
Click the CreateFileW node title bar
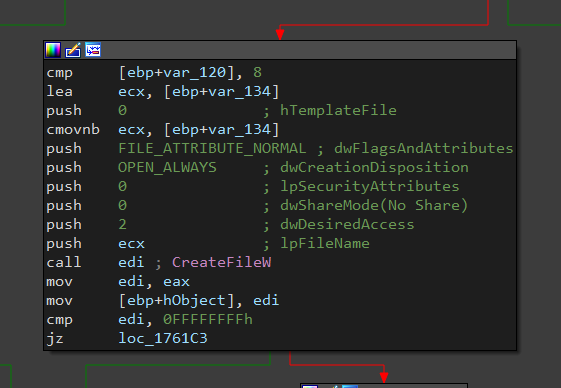[x=280, y=50]
